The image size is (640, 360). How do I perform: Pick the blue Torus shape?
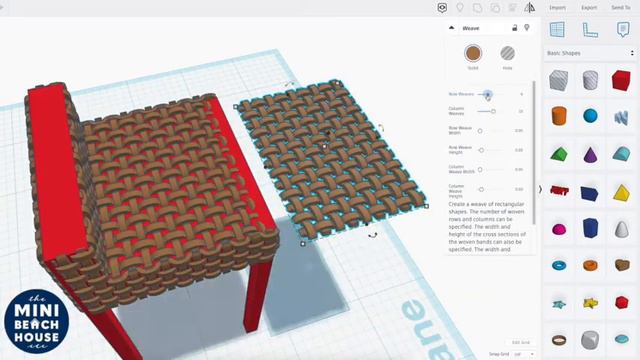click(x=559, y=266)
